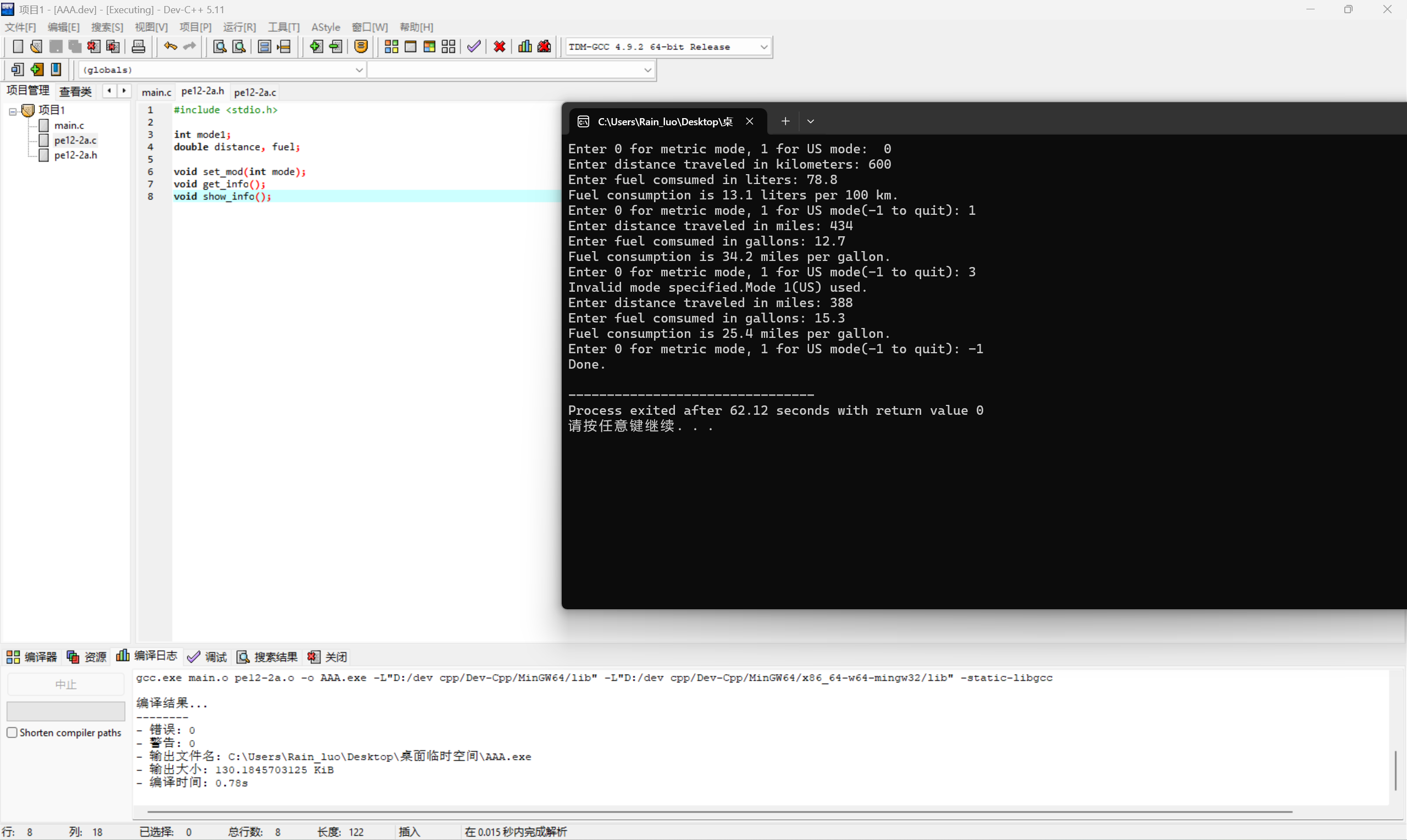
Task: Click the Syntax check purple checkmark icon
Action: tap(474, 46)
